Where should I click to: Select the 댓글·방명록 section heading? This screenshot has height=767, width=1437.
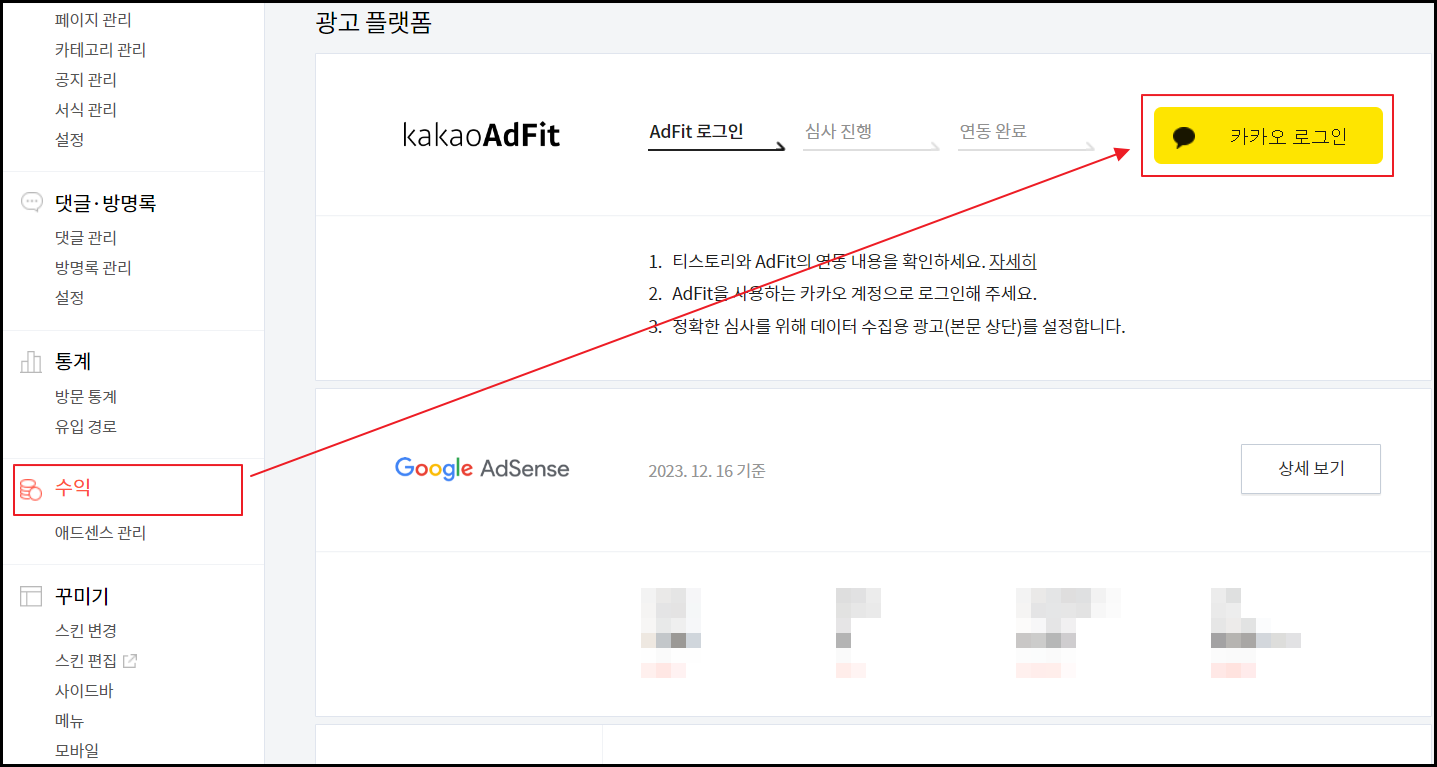(x=106, y=203)
